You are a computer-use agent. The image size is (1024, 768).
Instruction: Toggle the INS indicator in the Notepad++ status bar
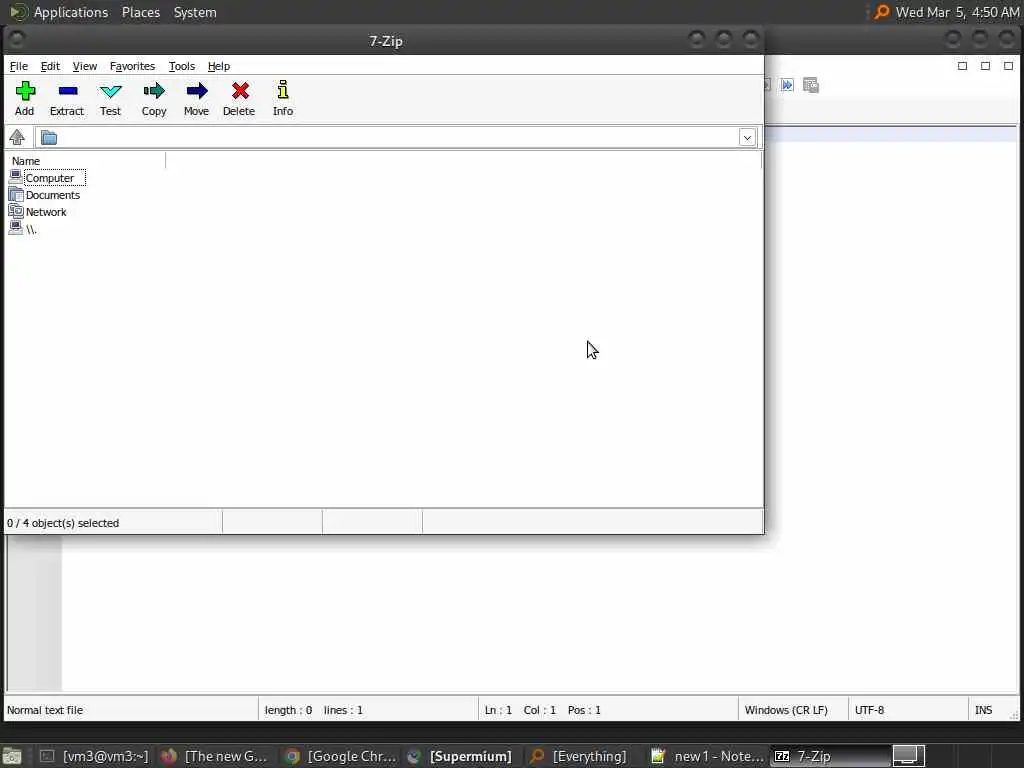984,710
